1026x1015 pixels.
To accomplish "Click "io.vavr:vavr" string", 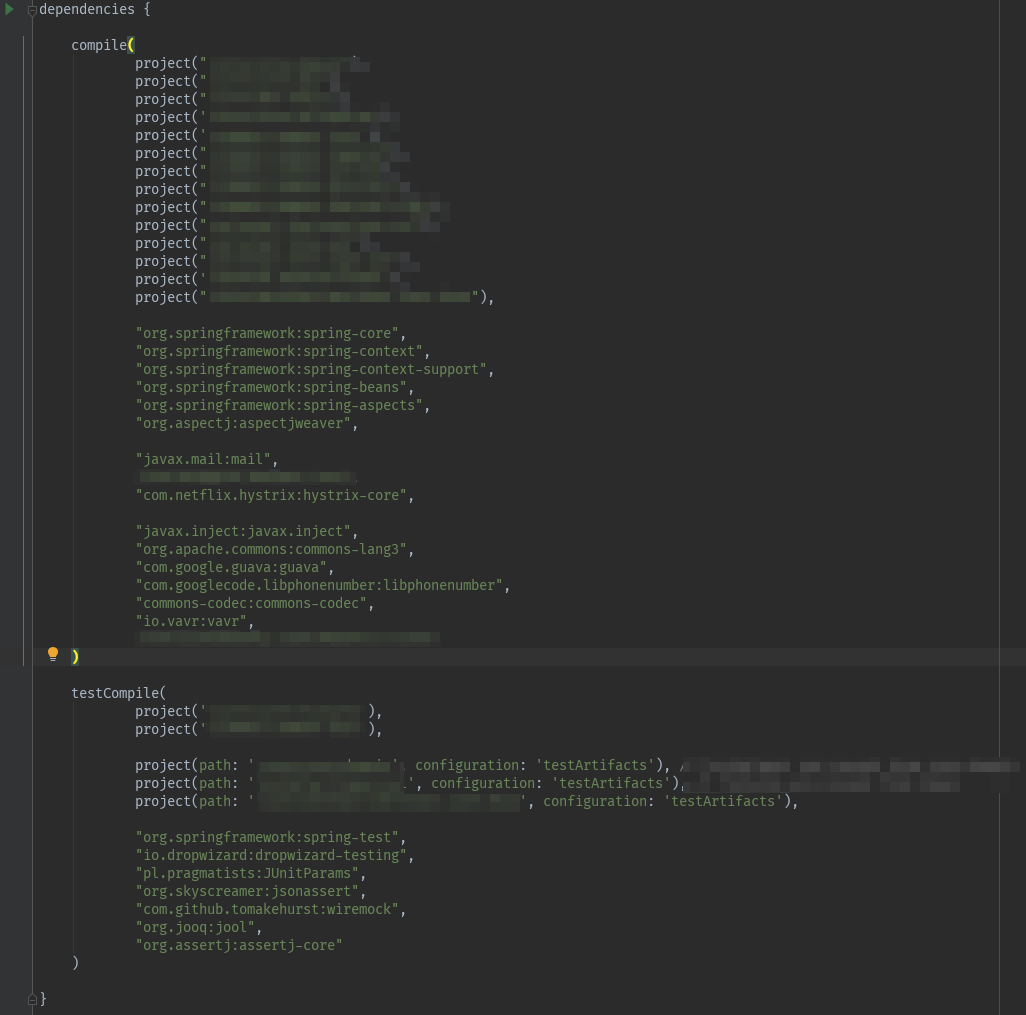I will (194, 621).
